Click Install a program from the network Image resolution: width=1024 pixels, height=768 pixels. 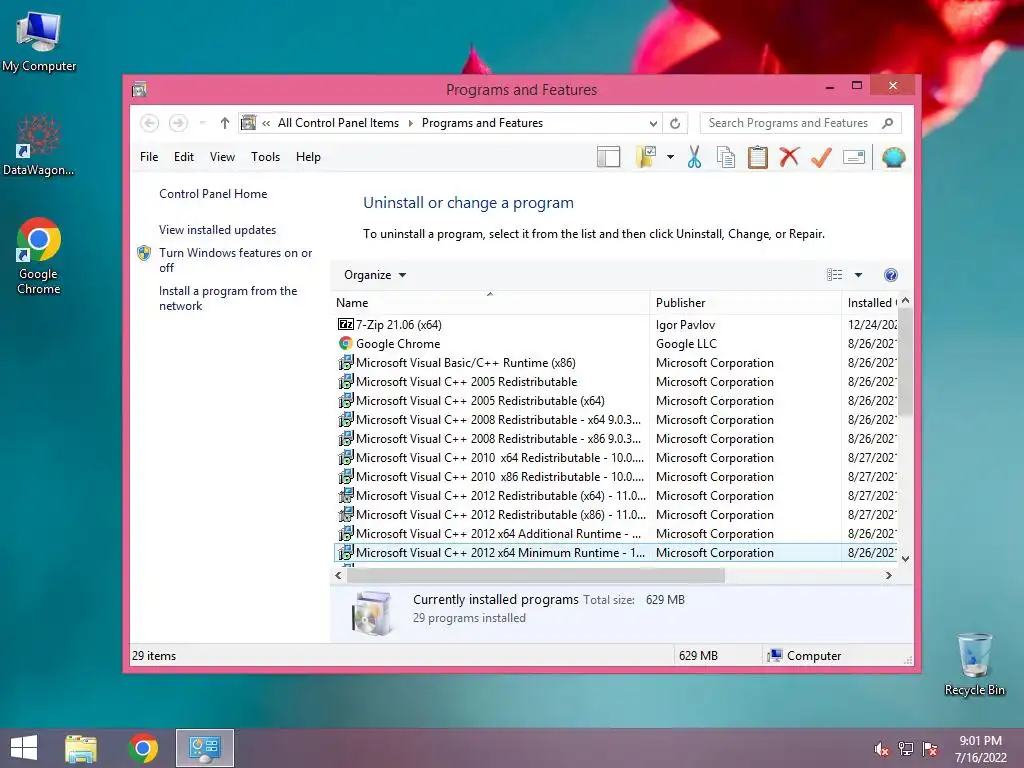point(228,298)
